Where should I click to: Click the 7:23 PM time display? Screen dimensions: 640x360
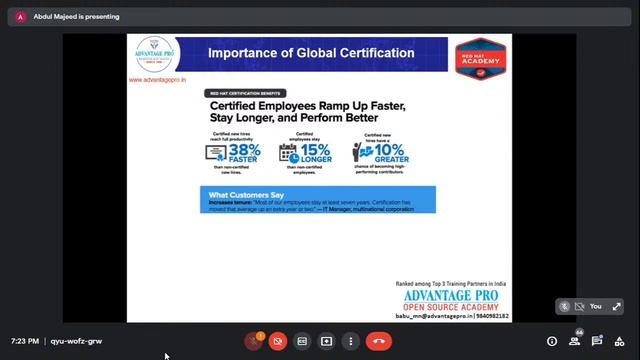(x=25, y=341)
